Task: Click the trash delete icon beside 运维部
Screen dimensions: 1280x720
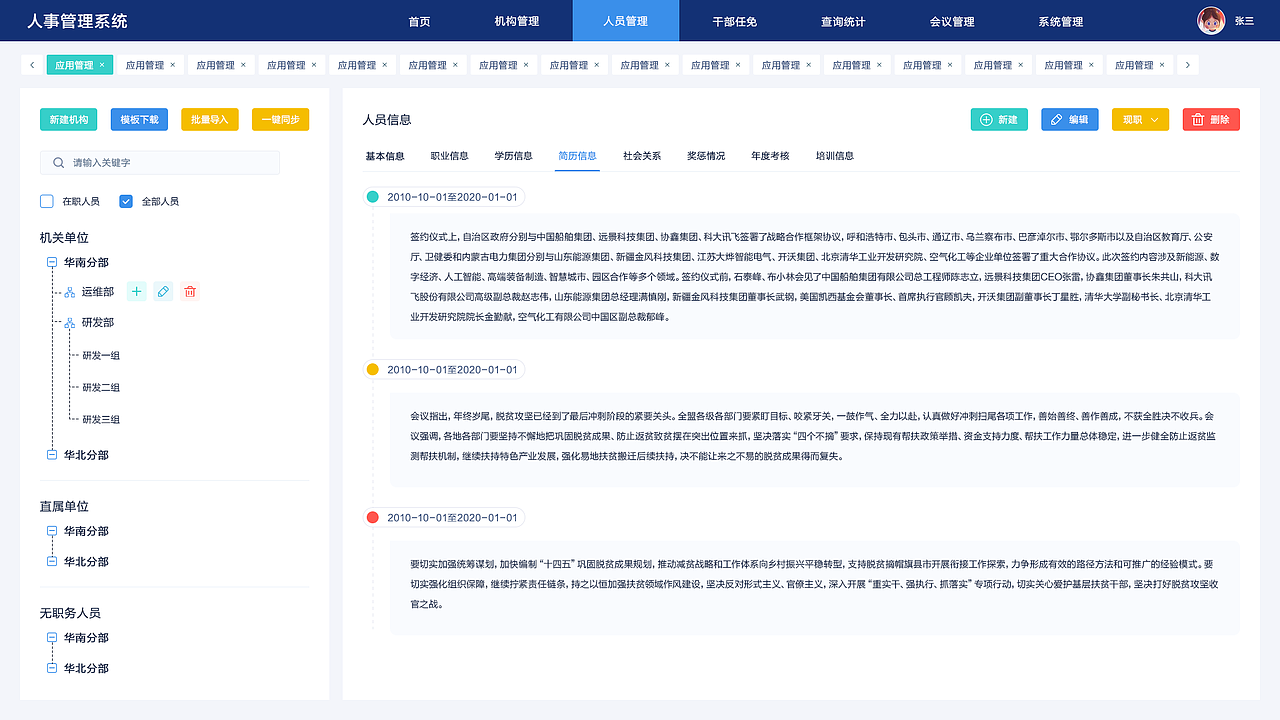Action: (190, 291)
